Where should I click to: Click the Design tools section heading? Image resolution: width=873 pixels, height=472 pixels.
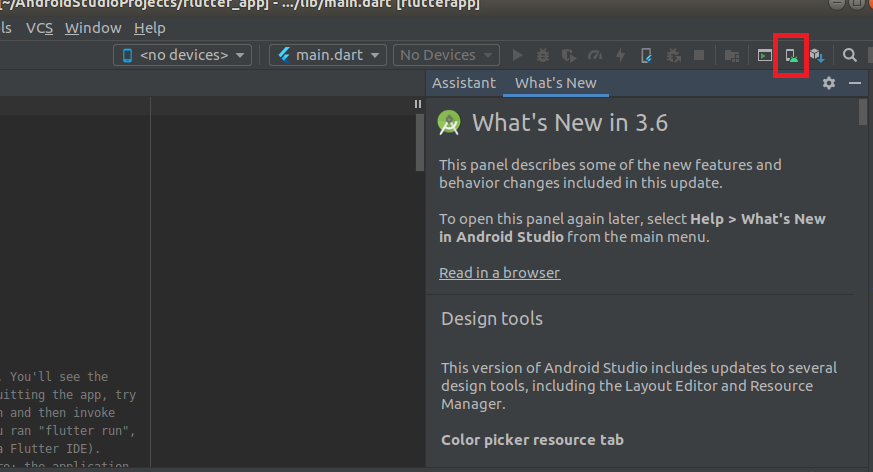[x=492, y=318]
